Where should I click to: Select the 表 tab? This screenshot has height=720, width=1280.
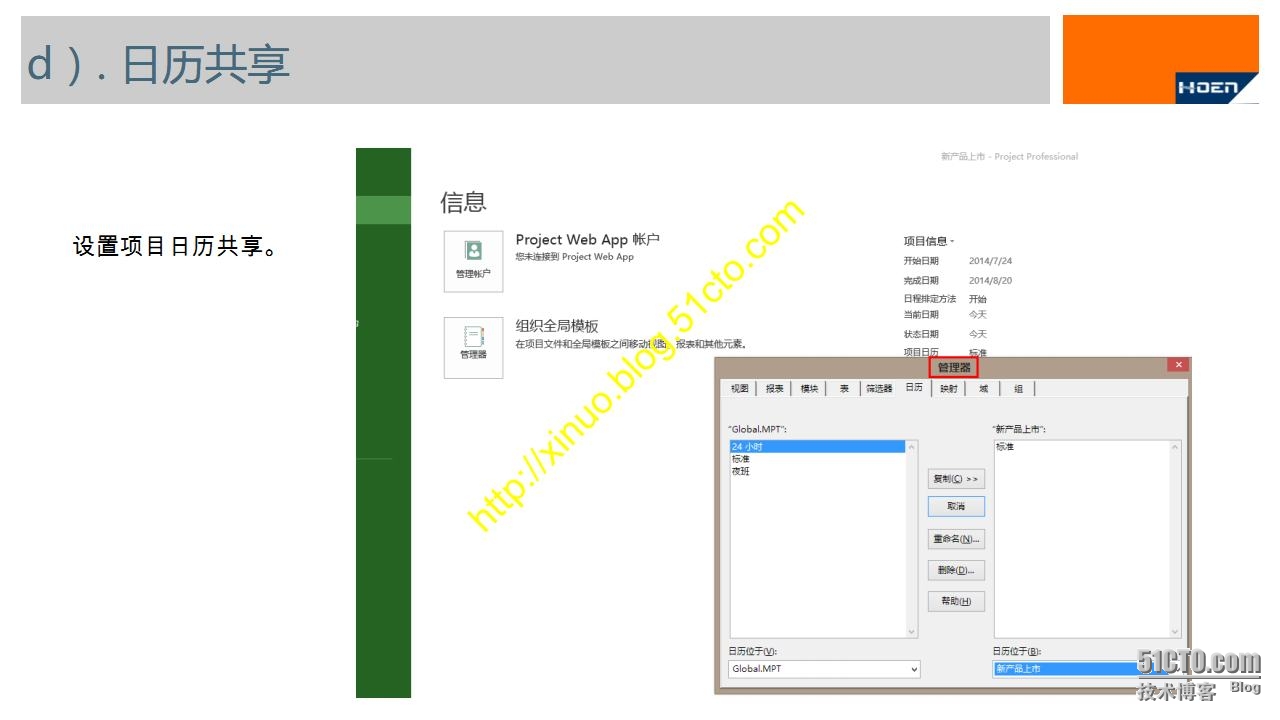[x=844, y=388]
